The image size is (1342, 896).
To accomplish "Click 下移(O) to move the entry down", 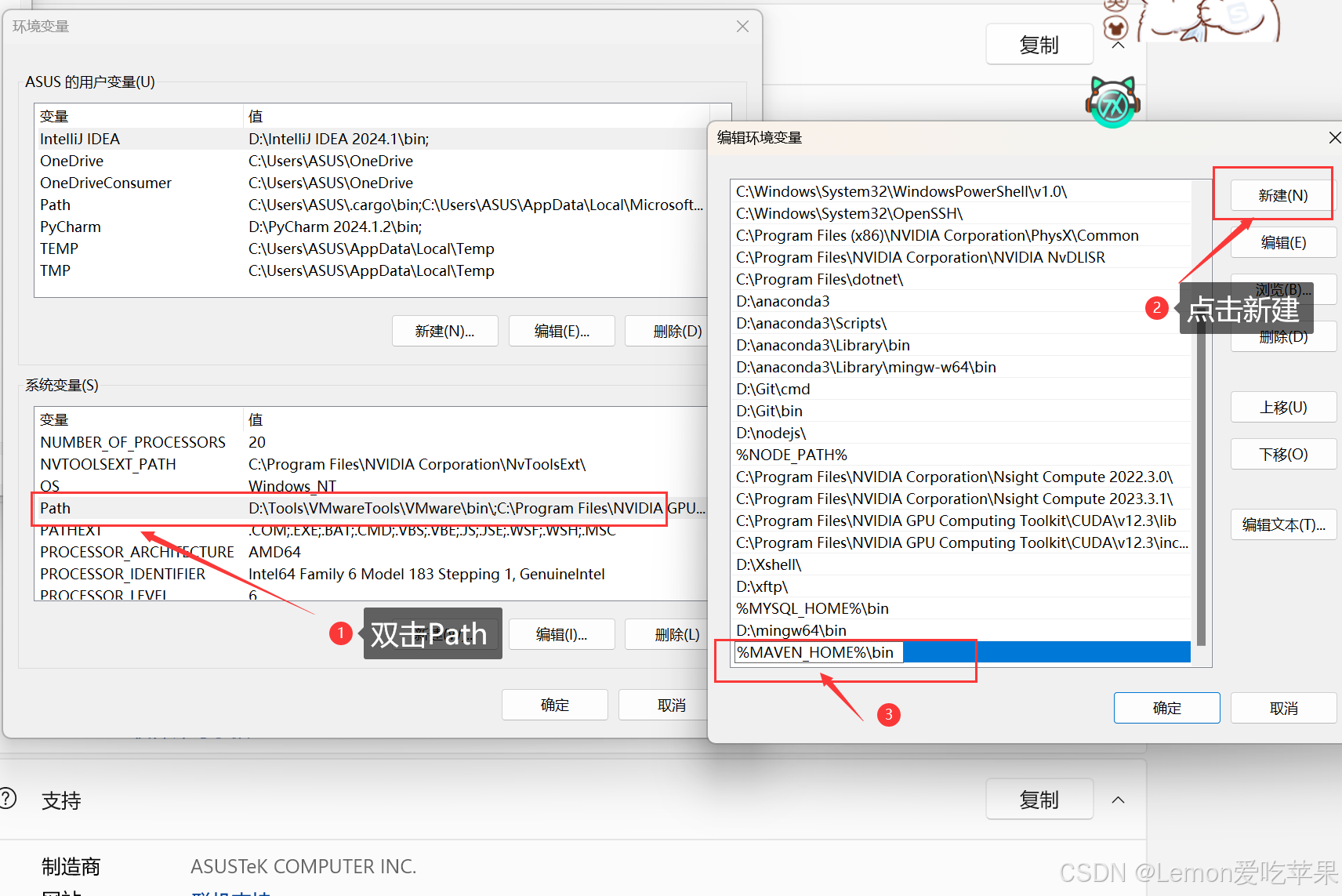I will tap(1282, 454).
